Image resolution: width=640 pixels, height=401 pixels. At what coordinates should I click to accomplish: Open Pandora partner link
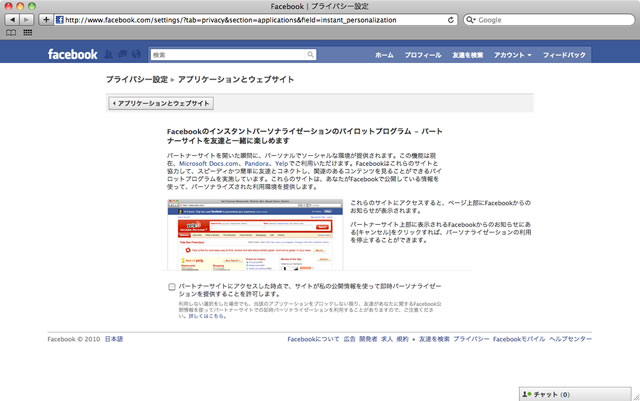click(x=257, y=163)
